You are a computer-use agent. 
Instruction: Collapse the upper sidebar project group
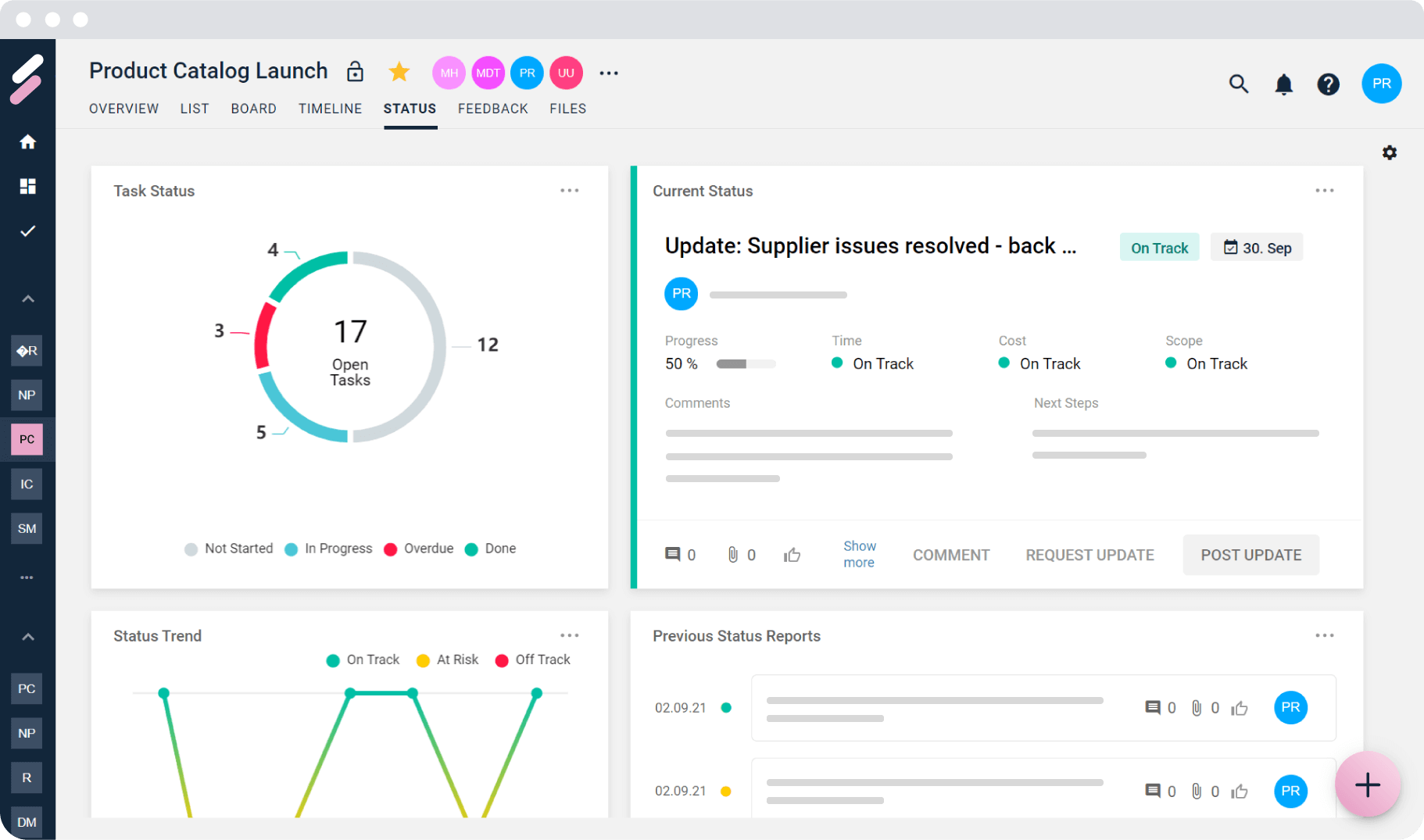(27, 298)
